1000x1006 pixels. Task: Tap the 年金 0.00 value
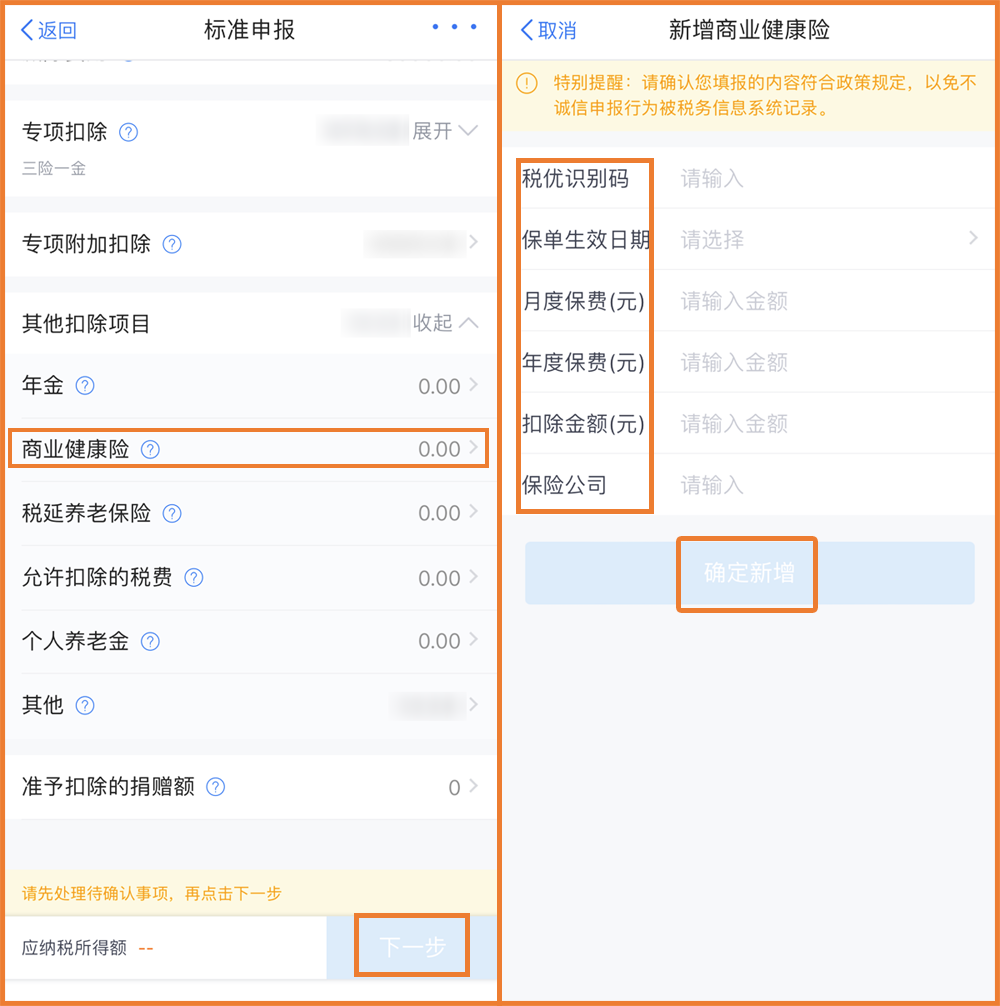[439, 386]
